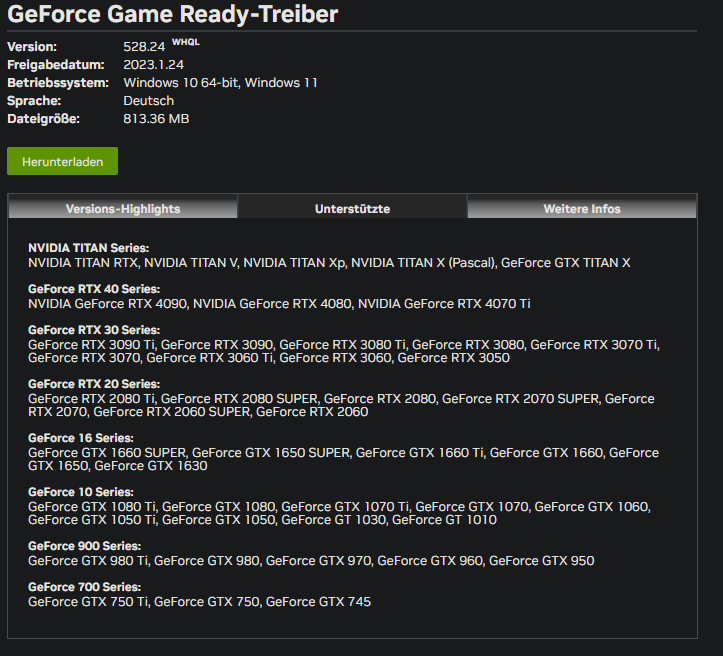Click the GeForce GT 1010 entry
723x656 pixels.
[x=444, y=520]
